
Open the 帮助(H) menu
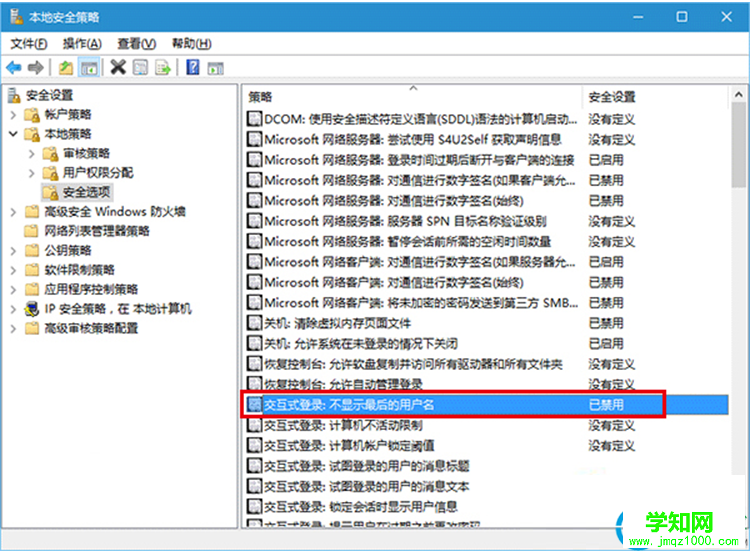[192, 44]
